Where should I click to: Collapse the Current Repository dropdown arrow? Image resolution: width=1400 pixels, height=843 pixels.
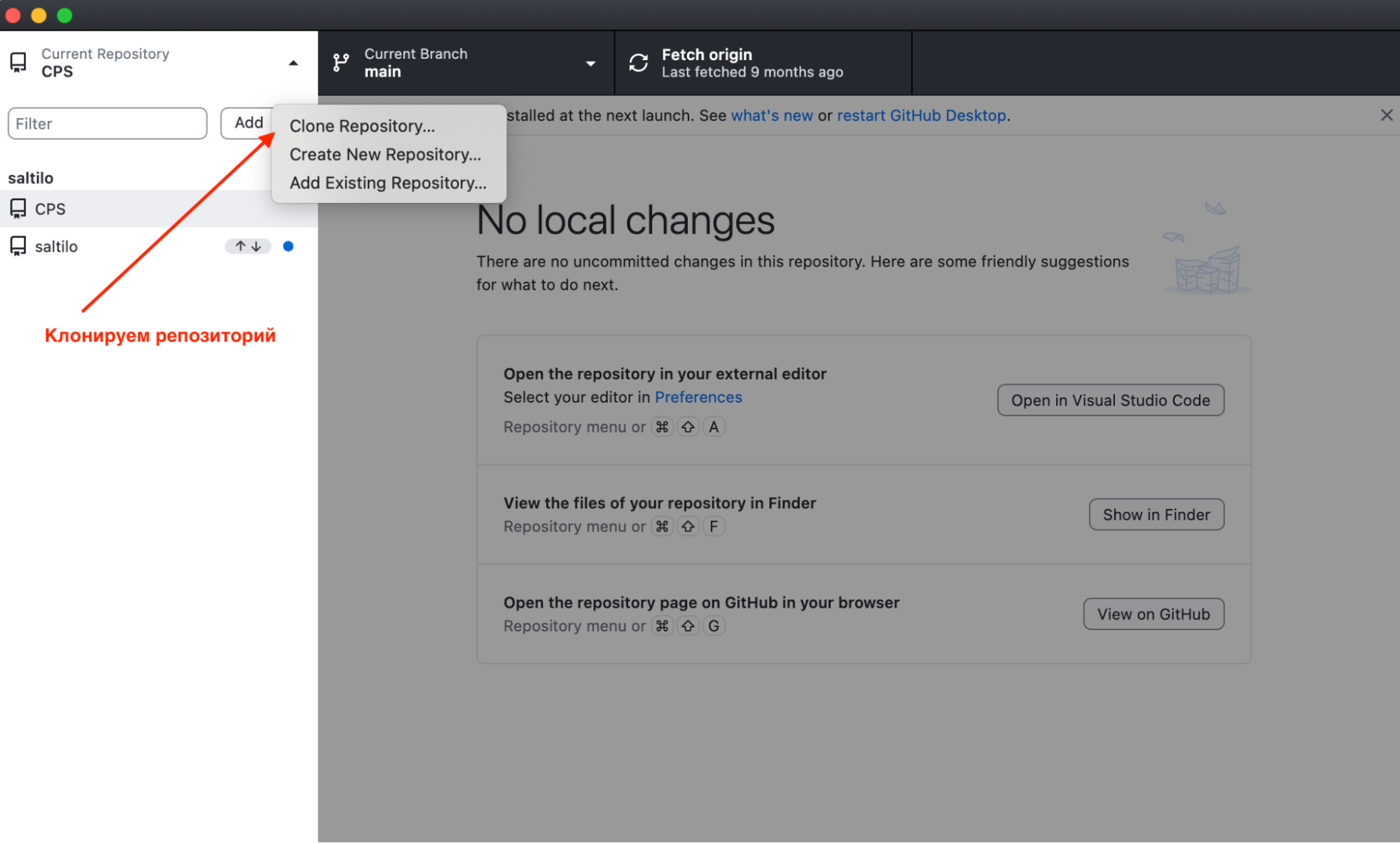[x=293, y=63]
